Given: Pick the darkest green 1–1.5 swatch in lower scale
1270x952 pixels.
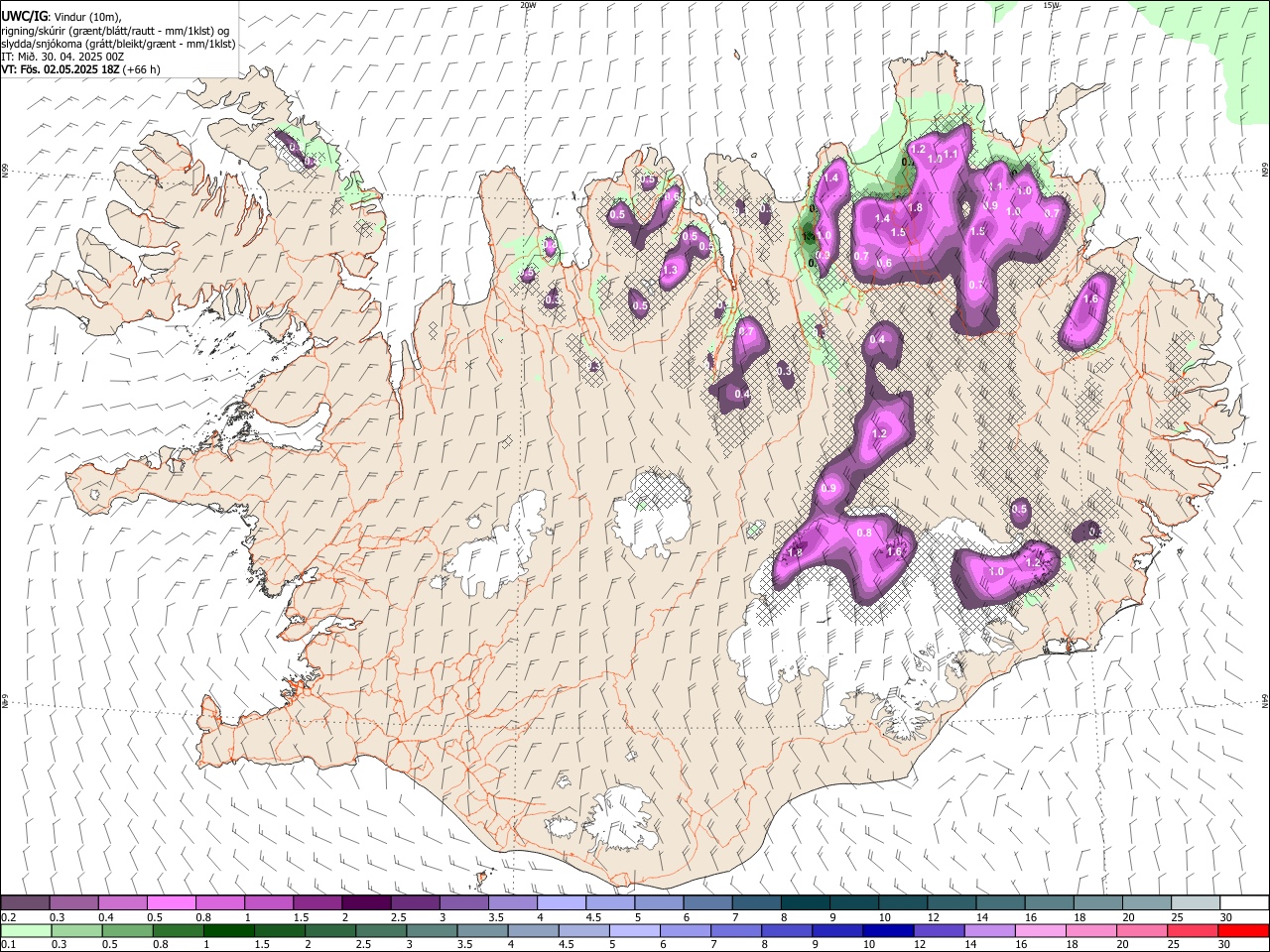Looking at the screenshot, I should tap(229, 930).
